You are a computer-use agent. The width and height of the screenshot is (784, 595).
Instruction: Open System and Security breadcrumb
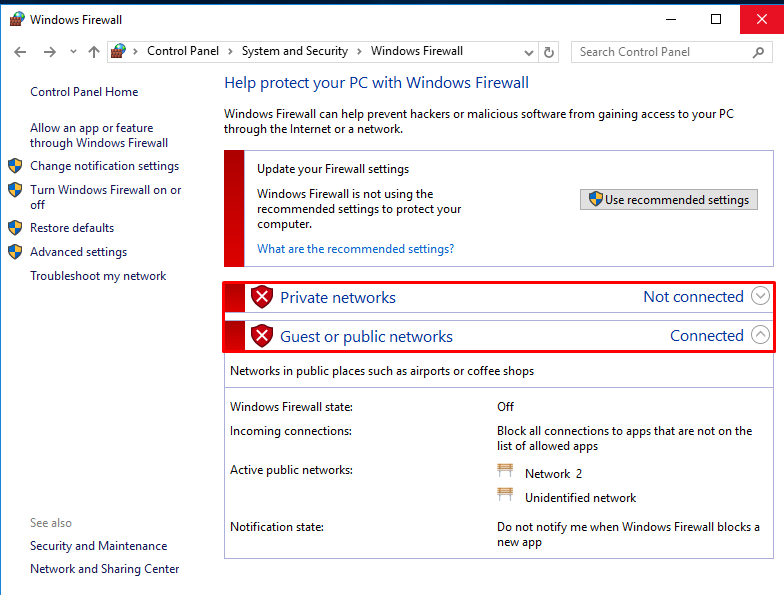tap(294, 51)
